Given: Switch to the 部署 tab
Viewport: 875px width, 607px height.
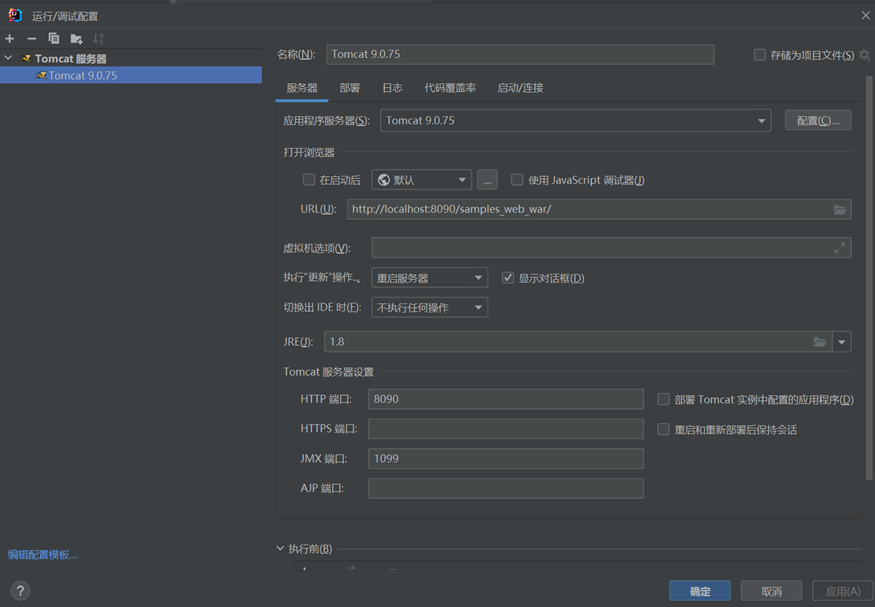Looking at the screenshot, I should [350, 88].
